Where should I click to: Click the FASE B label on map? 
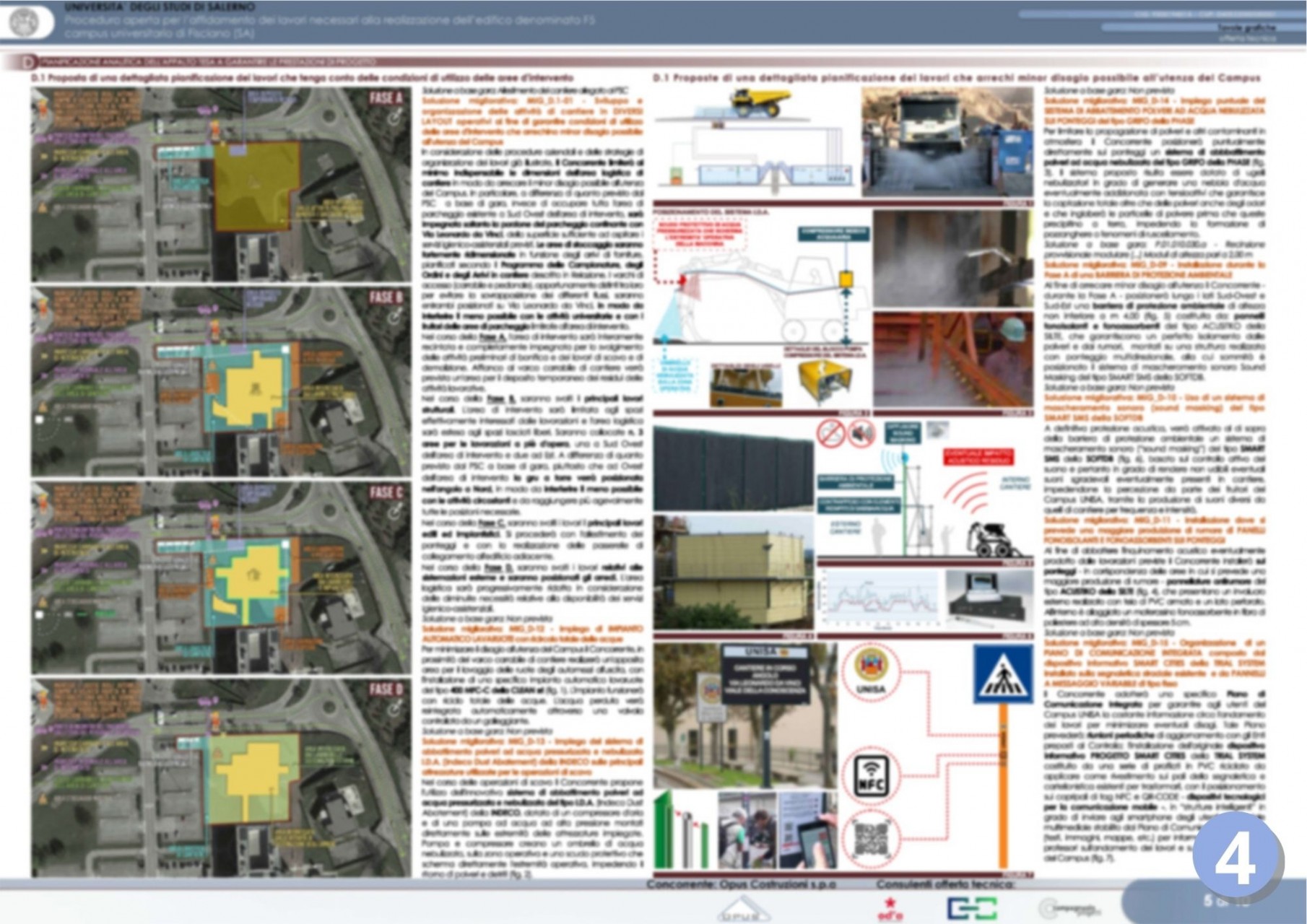[386, 297]
